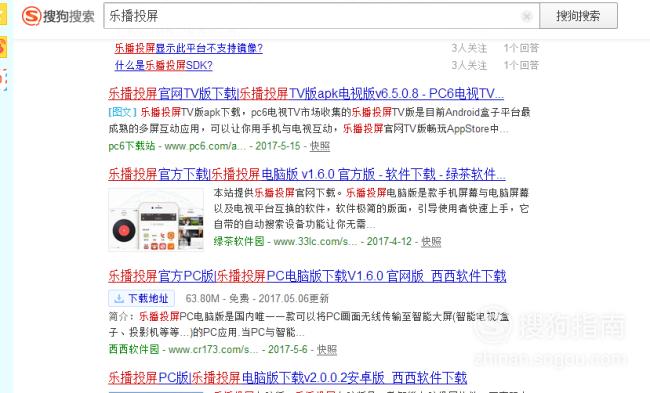Click the 搜狗搜索 search button
The height and width of the screenshot is (393, 650).
coord(578,16)
